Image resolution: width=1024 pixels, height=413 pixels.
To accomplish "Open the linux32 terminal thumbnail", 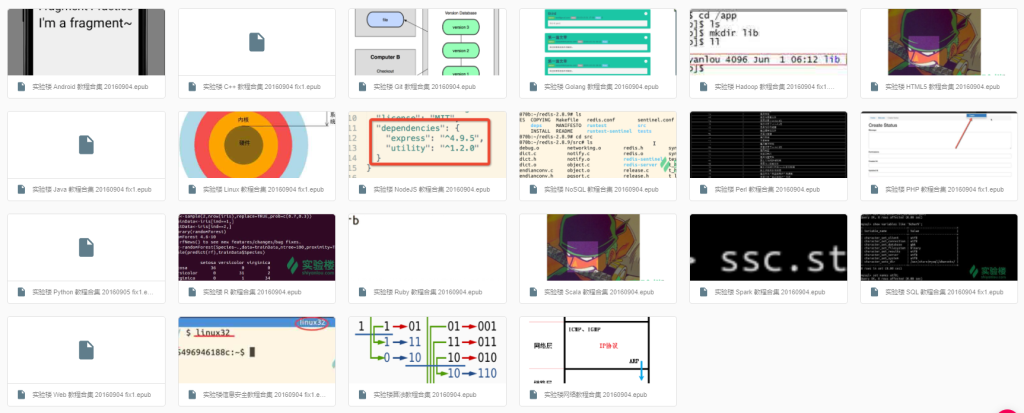I will pyautogui.click(x=257, y=350).
